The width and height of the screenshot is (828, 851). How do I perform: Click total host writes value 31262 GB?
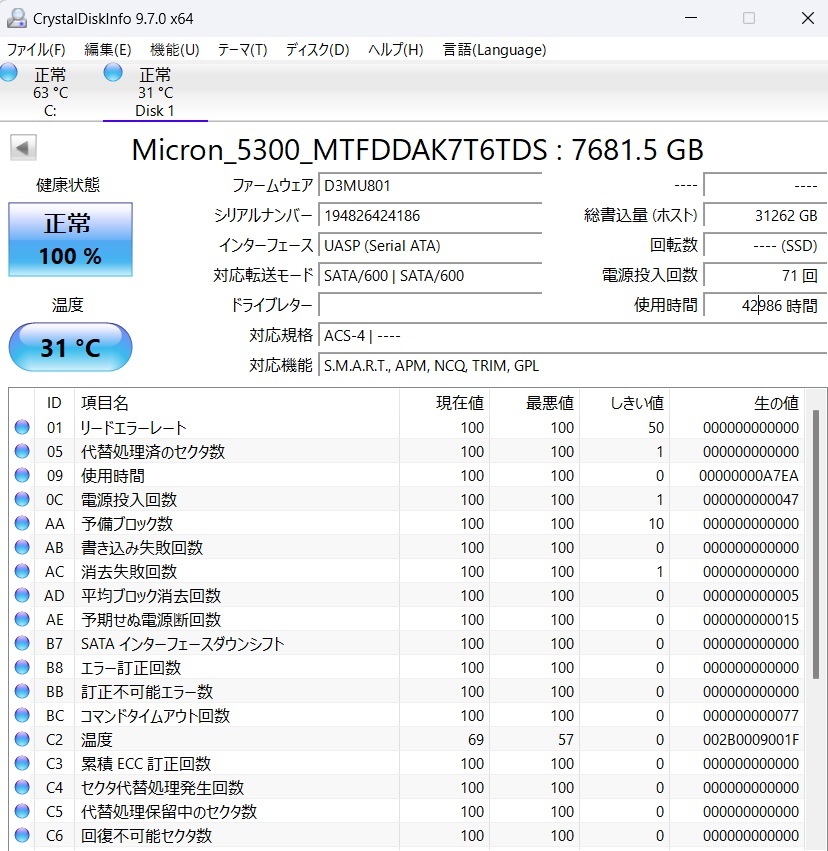[x=766, y=215]
